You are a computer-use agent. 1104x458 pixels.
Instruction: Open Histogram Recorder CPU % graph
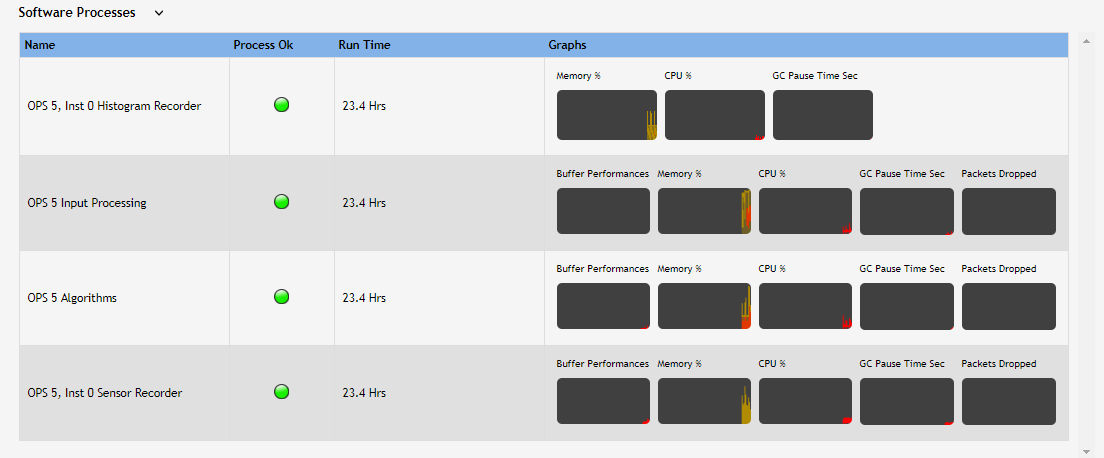coord(714,115)
